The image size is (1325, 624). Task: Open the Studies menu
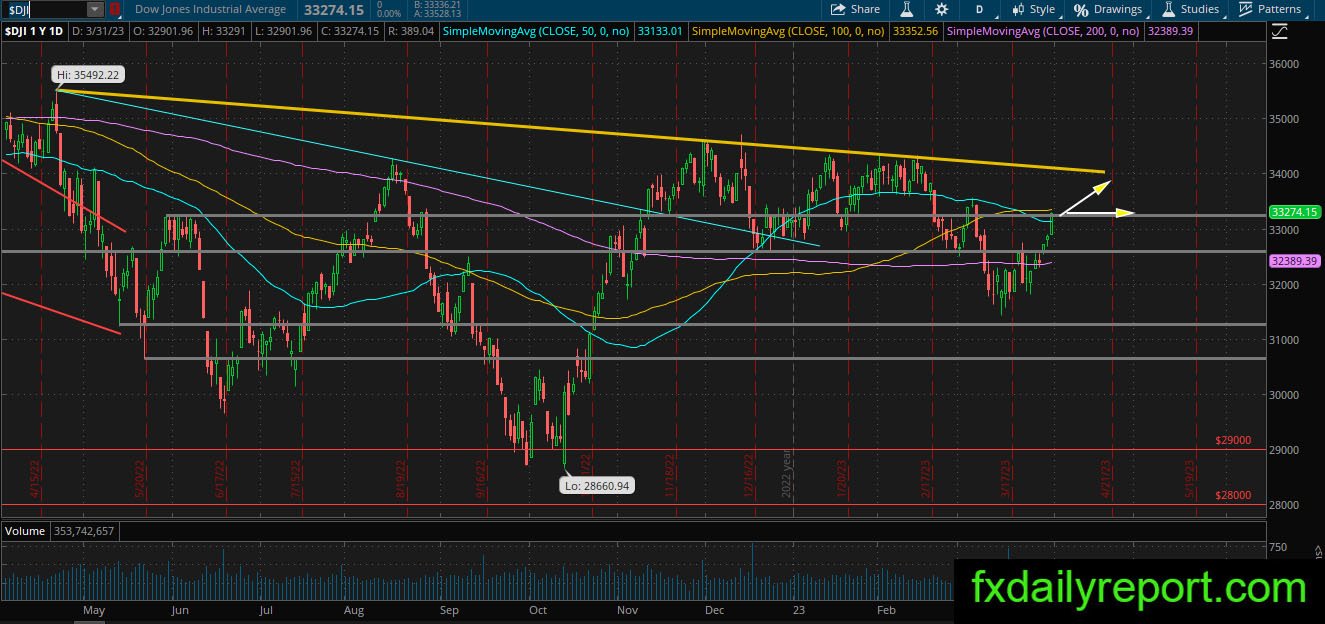[x=1189, y=9]
